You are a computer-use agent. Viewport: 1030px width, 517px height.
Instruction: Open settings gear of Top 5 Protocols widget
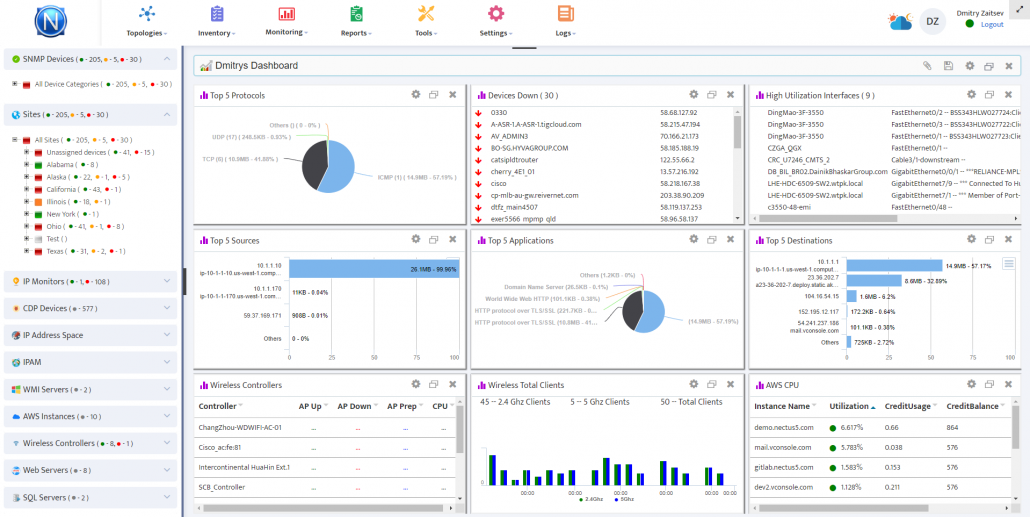point(415,95)
